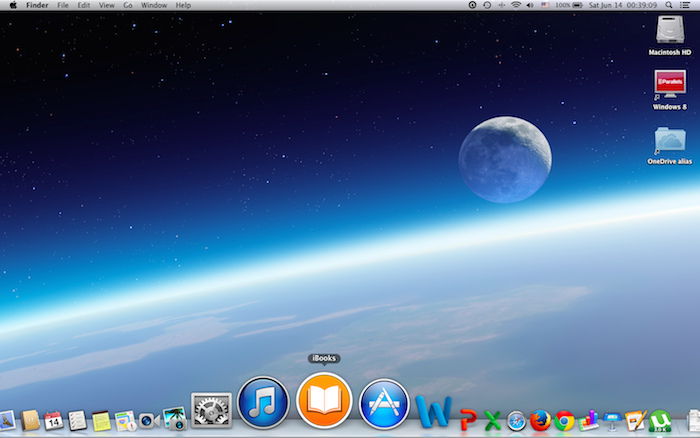The image size is (700, 438).
Task: Expand the Wi-Fi status menu
Action: point(516,5)
